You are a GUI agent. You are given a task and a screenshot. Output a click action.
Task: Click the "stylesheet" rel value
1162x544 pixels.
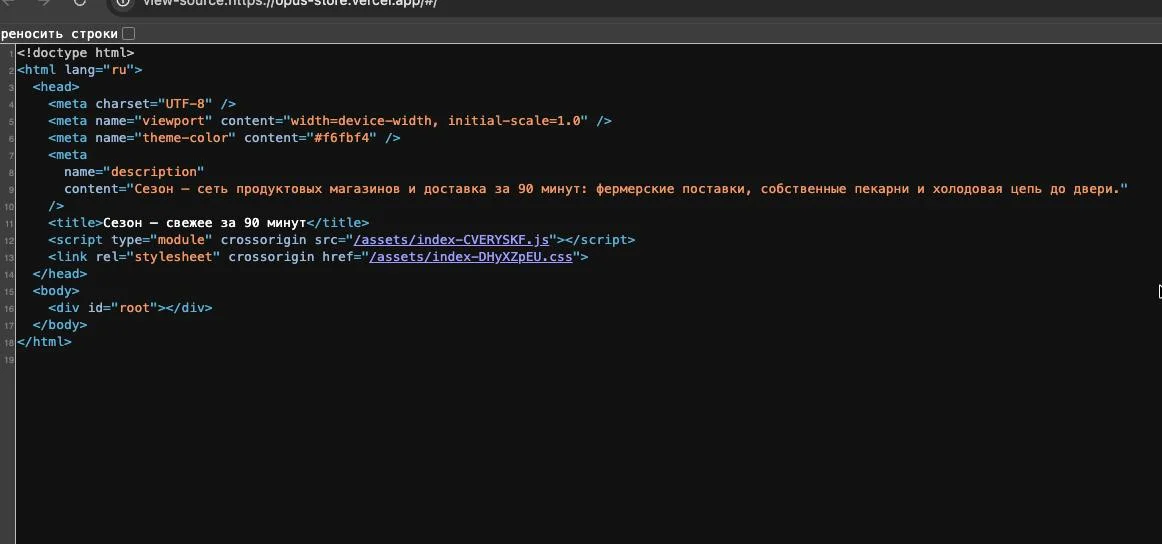tap(173, 257)
